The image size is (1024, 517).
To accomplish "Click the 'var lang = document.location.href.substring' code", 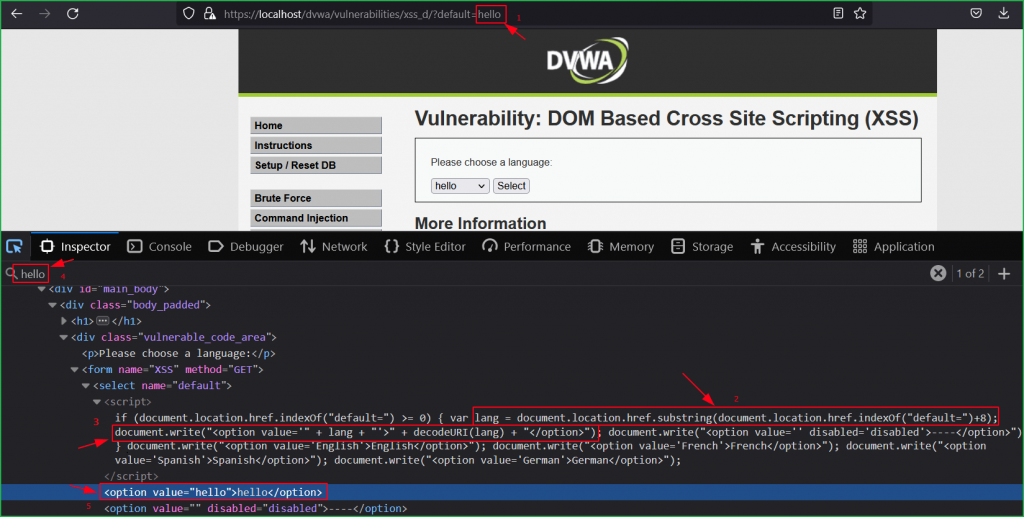I will click(736, 418).
